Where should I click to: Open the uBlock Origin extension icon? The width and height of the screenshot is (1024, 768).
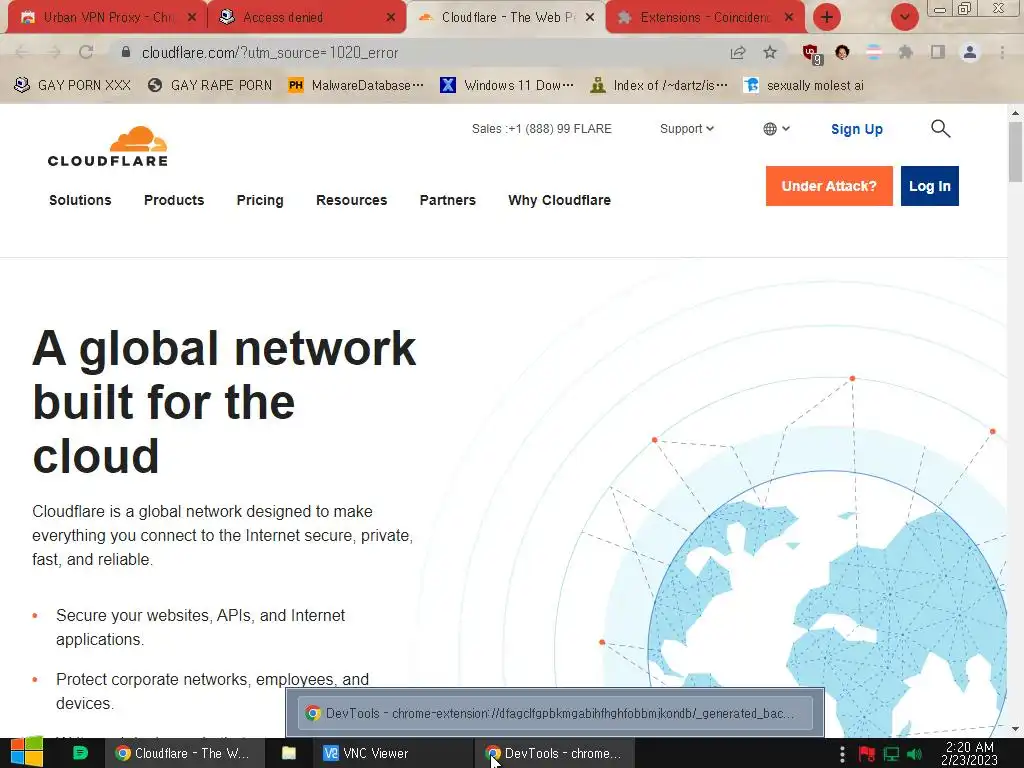point(811,54)
